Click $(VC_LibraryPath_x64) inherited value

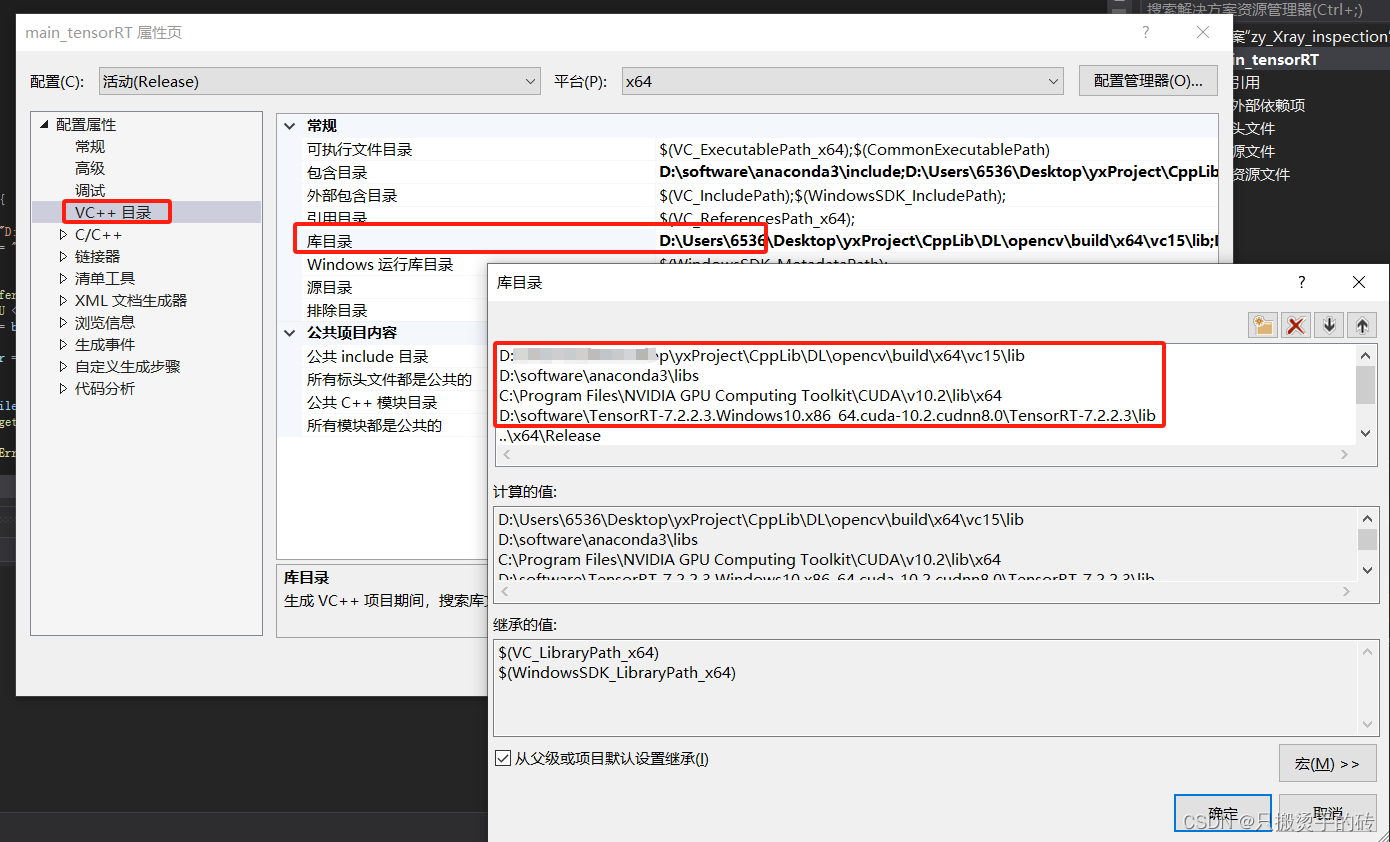click(x=578, y=652)
